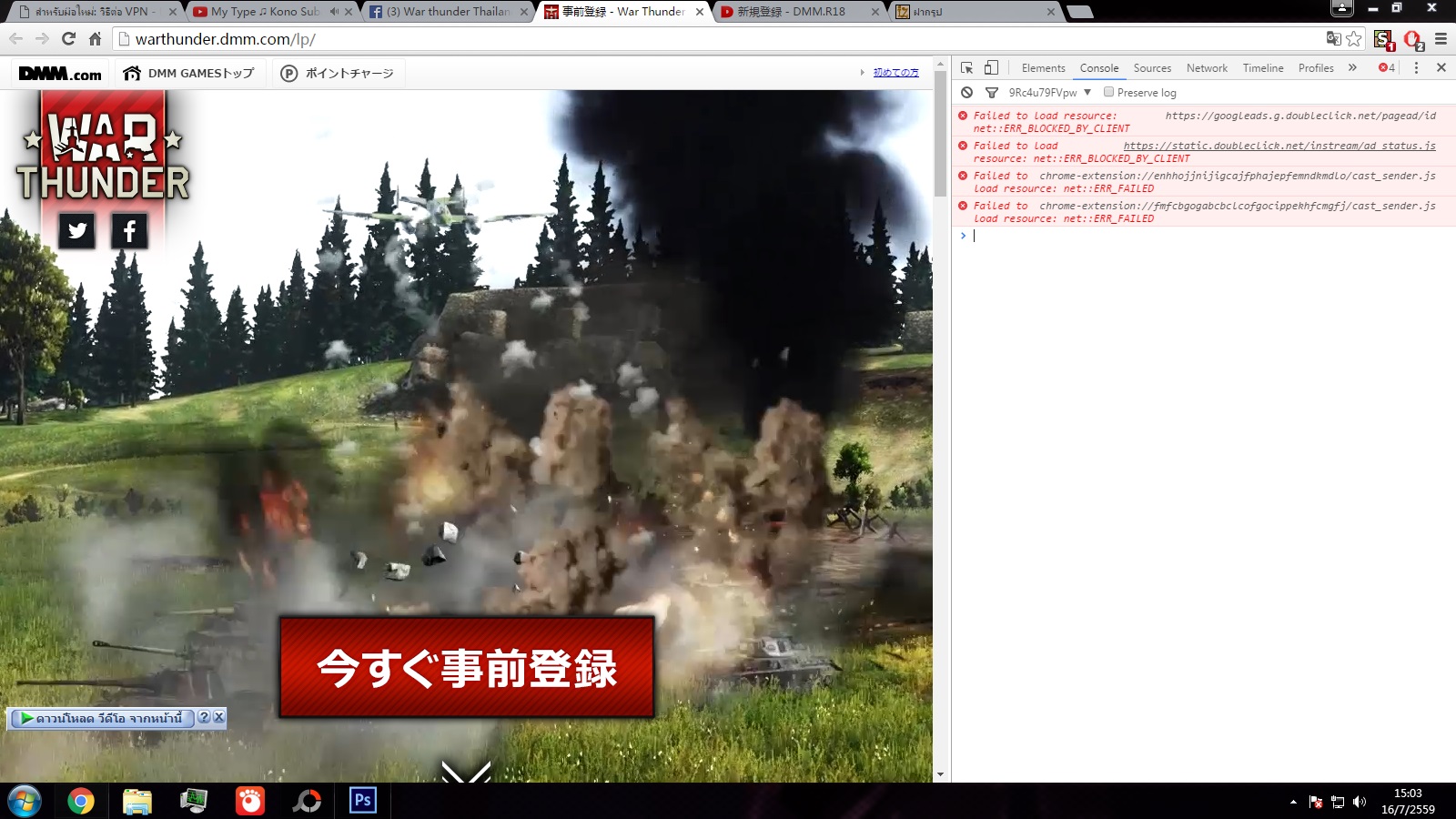Click the Chrome icon in the taskbar

click(80, 801)
